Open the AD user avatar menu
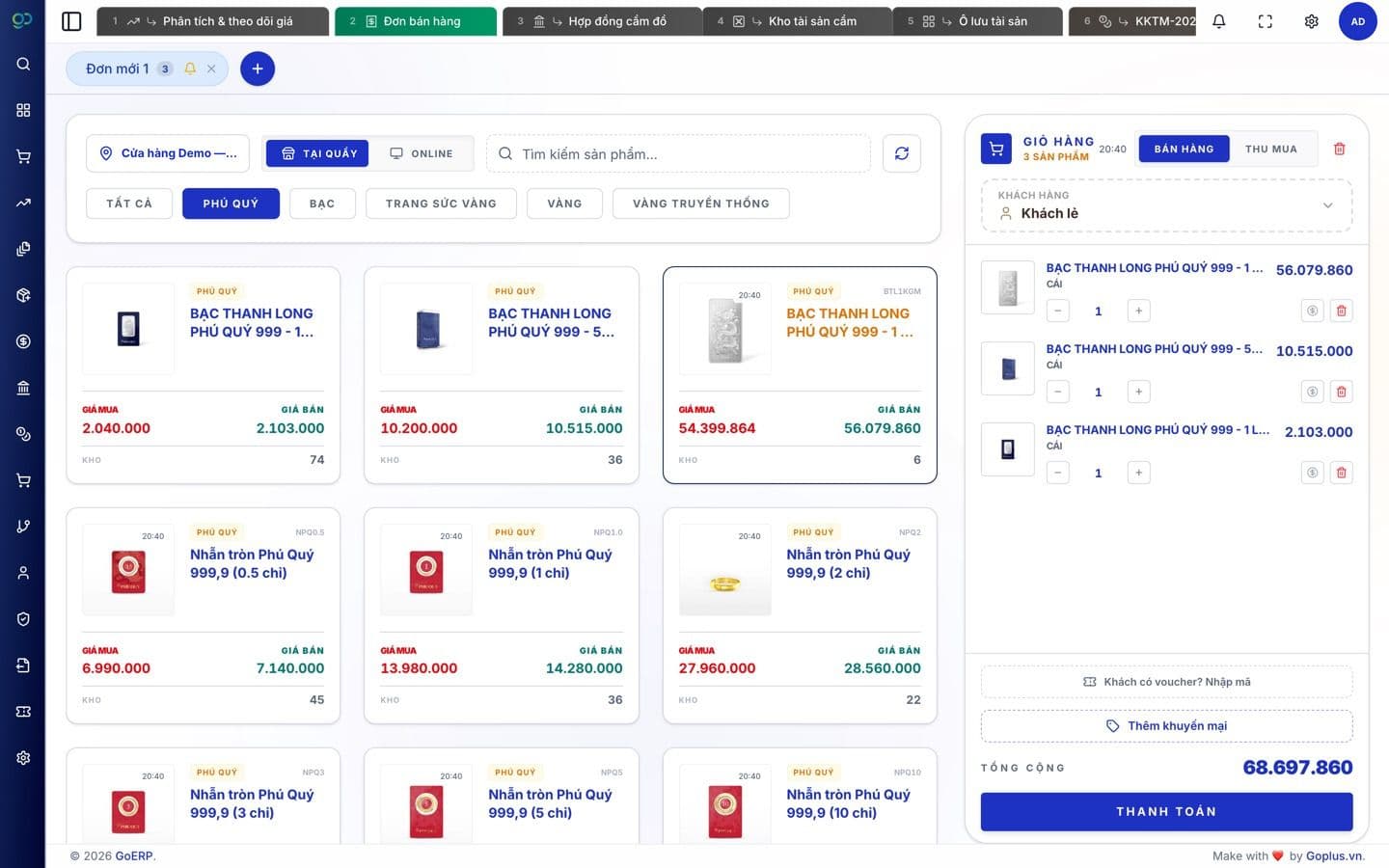 [1358, 21]
